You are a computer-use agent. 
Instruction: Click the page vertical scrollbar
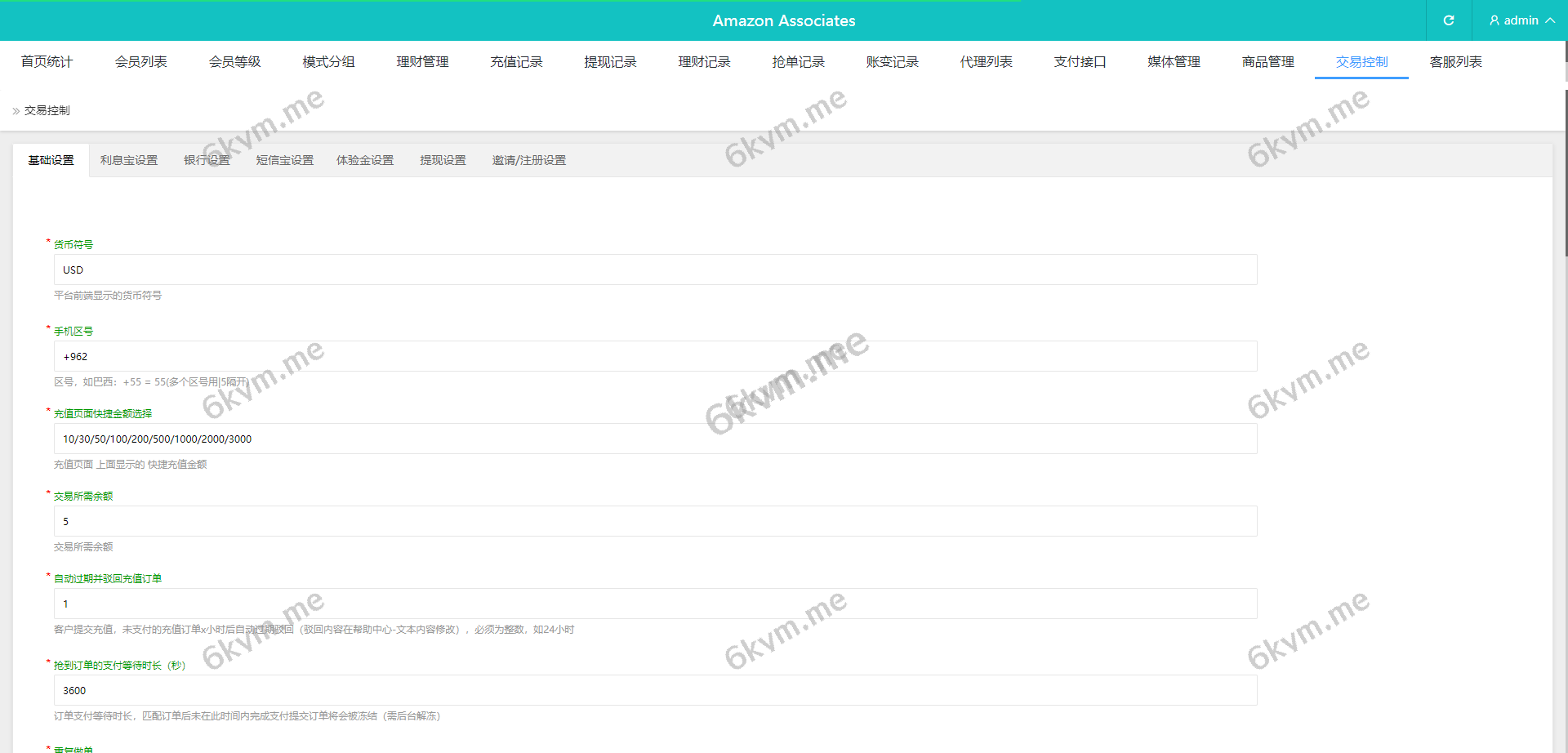(x=1565, y=163)
